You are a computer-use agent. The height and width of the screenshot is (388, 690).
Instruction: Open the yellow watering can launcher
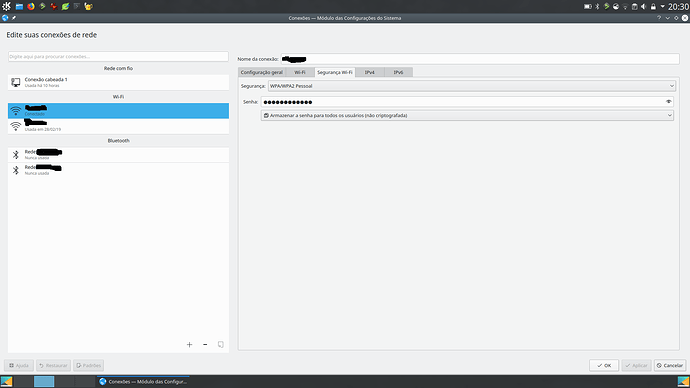tap(88, 6)
